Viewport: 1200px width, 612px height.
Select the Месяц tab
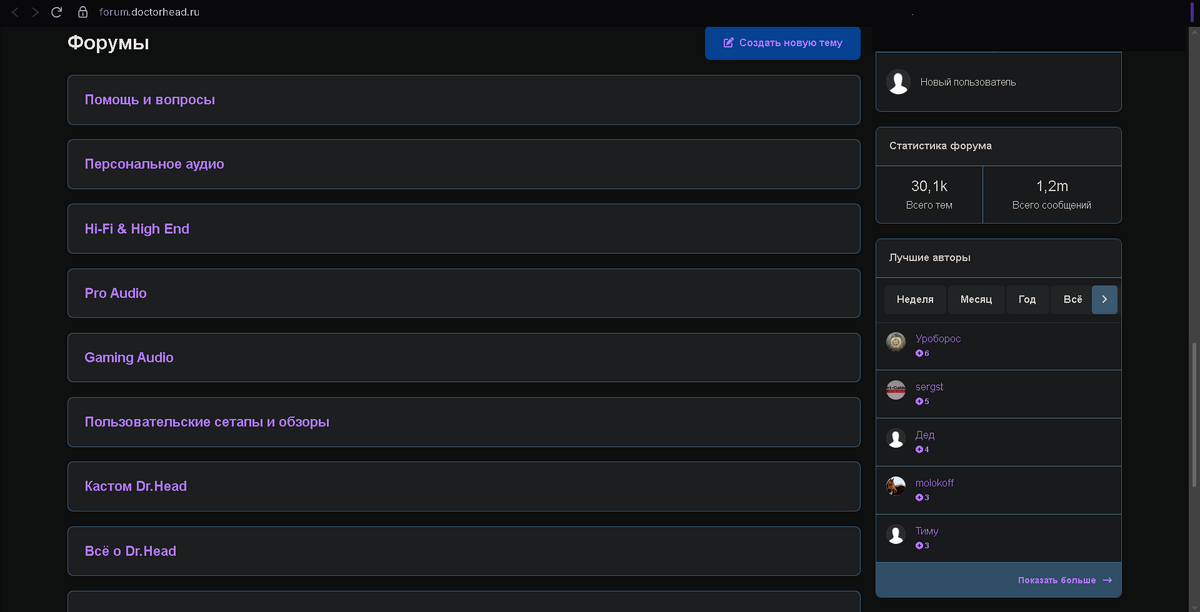(x=976, y=299)
